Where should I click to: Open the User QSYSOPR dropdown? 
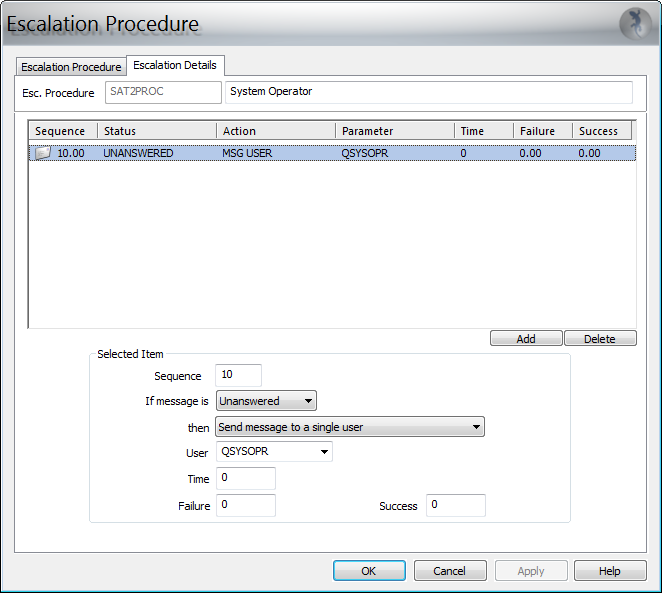(274, 452)
